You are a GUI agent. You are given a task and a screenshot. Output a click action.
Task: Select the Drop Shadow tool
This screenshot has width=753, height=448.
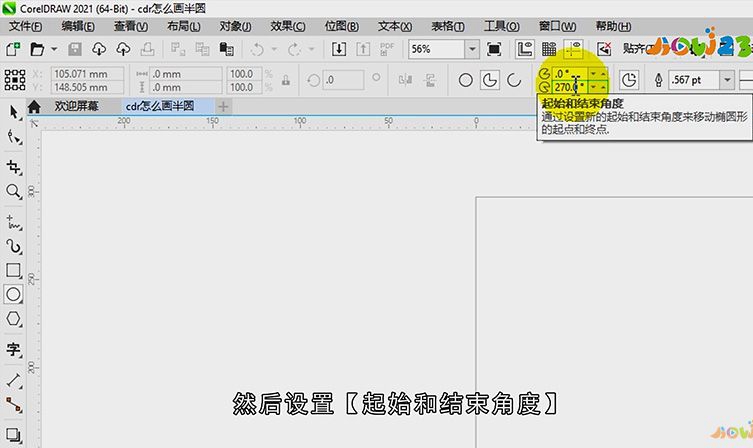[x=13, y=435]
